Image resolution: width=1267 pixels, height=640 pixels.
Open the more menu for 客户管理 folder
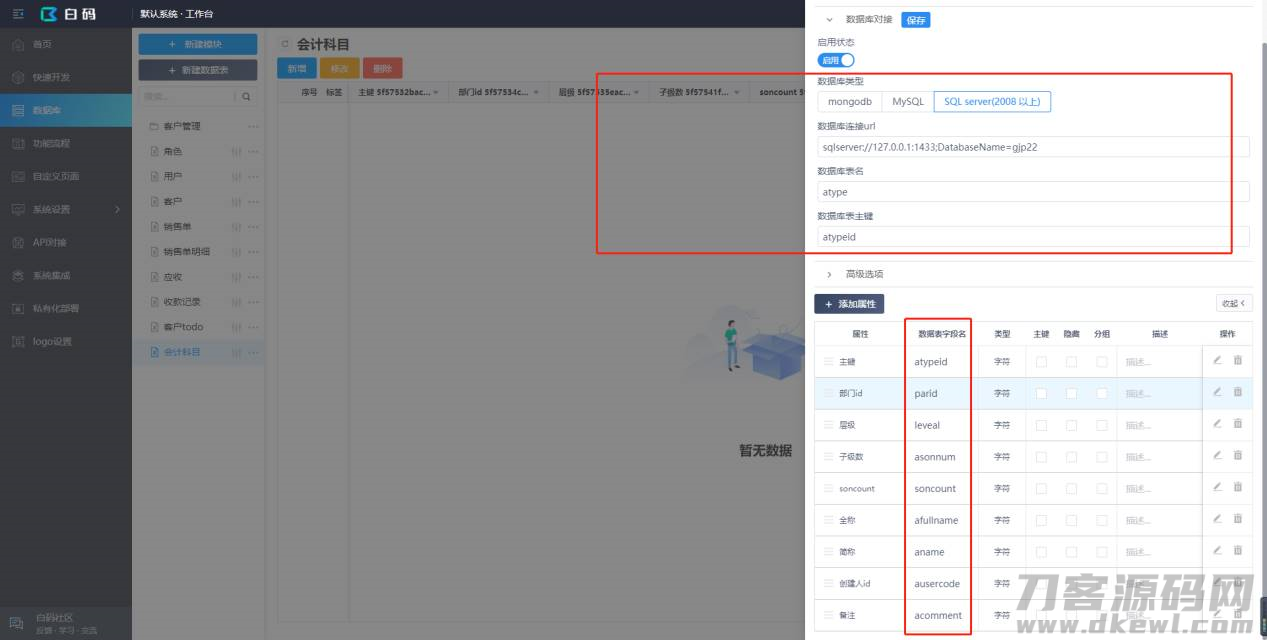[253, 126]
